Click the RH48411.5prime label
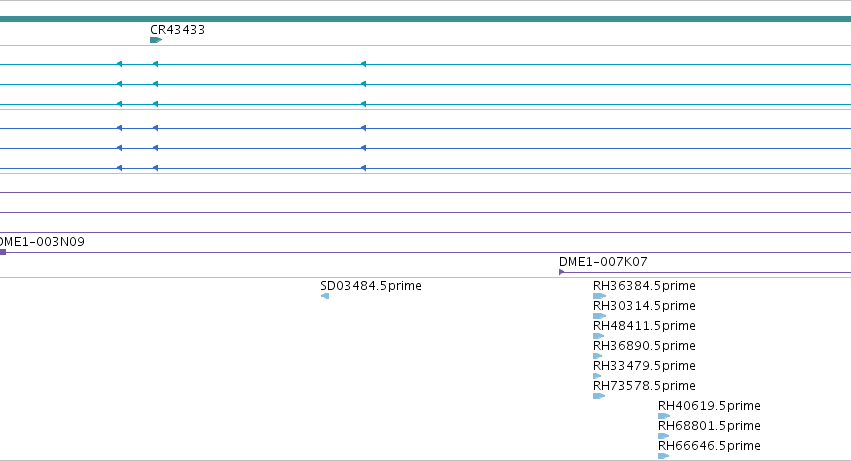This screenshot has height=461, width=851. pos(644,326)
